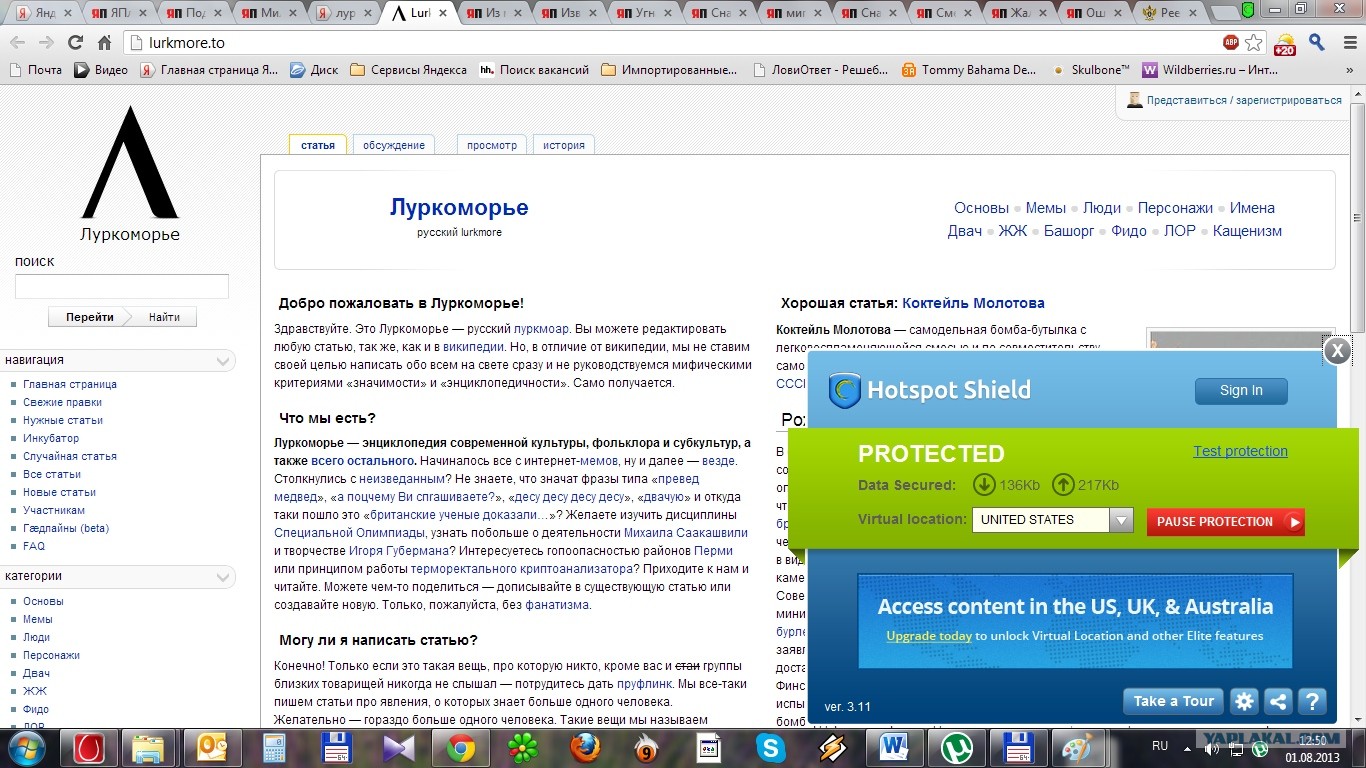Screen dimensions: 1366x768
Task: Open Случайная статья in sidebar
Action: [70, 456]
